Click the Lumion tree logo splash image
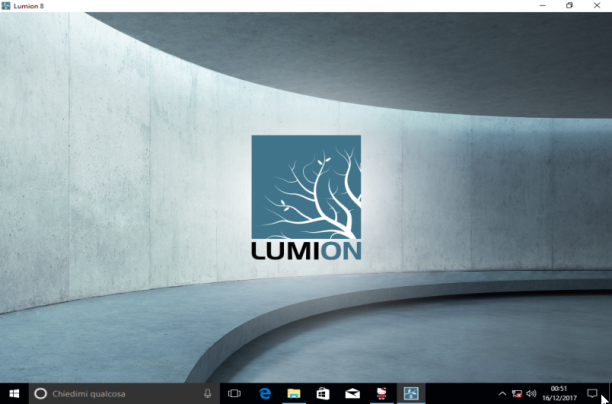Screen dimensions: 612x404 306,198
